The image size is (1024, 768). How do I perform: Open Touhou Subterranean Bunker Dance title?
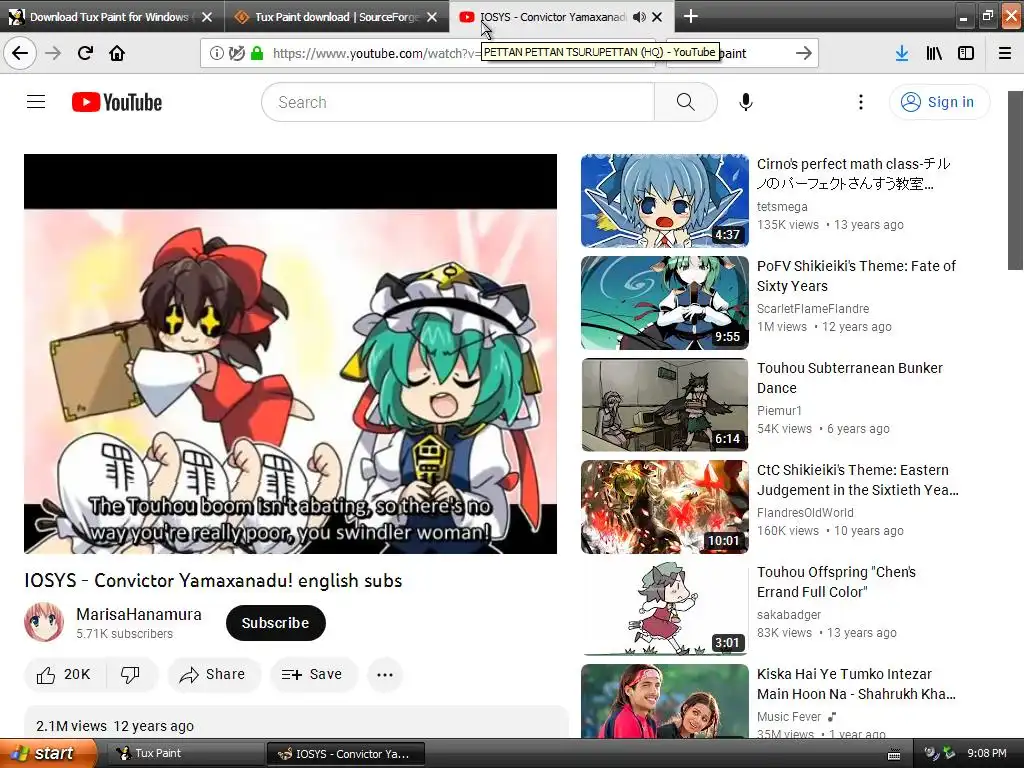tap(850, 377)
